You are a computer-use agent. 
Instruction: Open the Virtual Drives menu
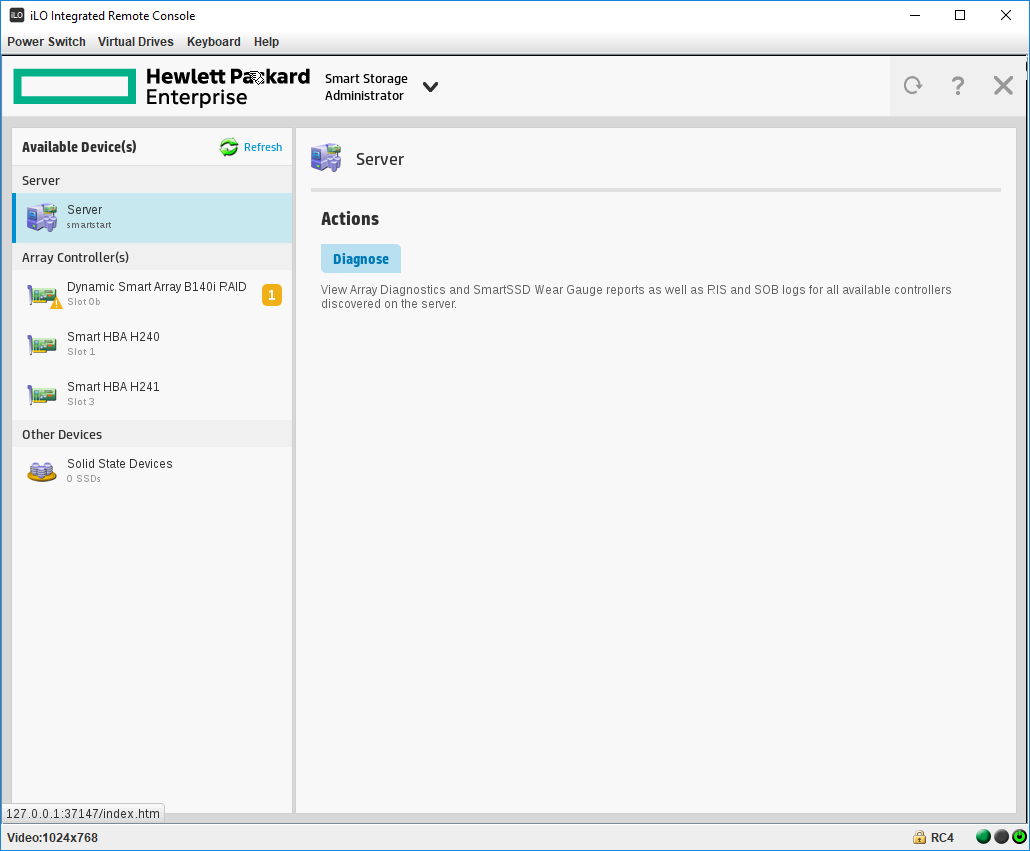(x=135, y=41)
